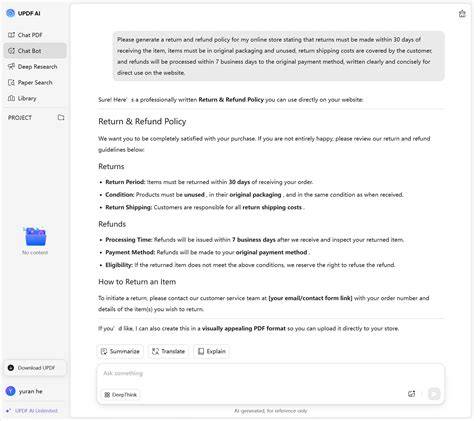This screenshot has height=421, width=474.
Task: Open the yuran he account menu
Action: pos(24,391)
